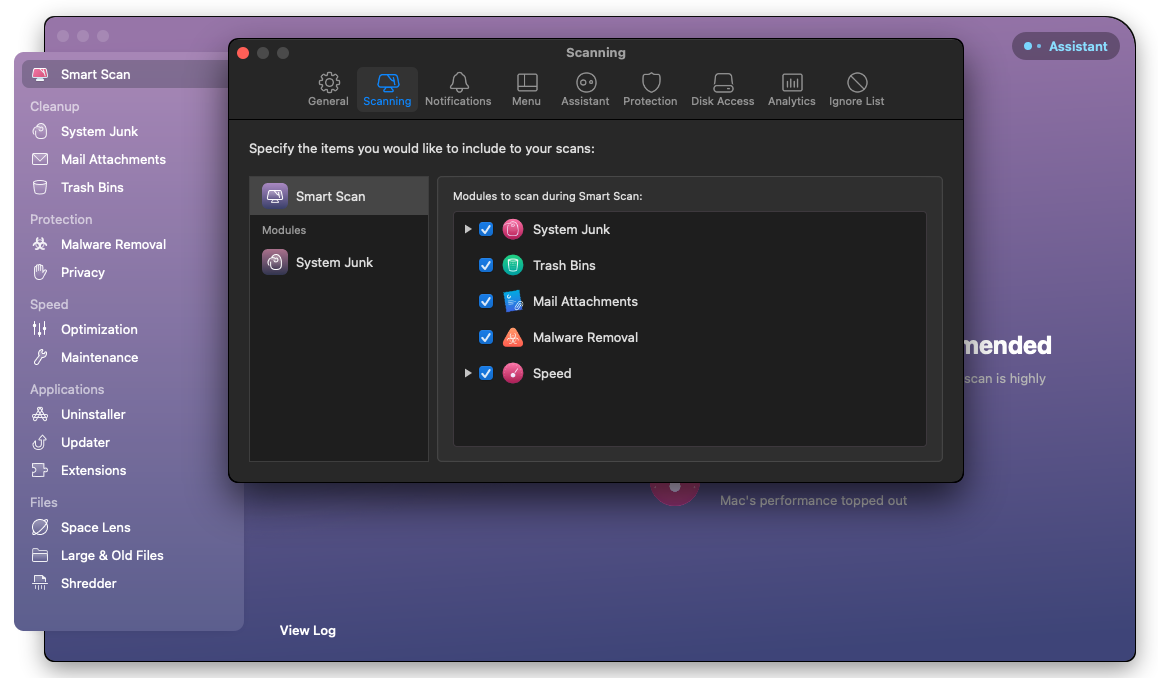The width and height of the screenshot is (1158, 678).
Task: Open the Protection shield tab
Action: tap(650, 89)
